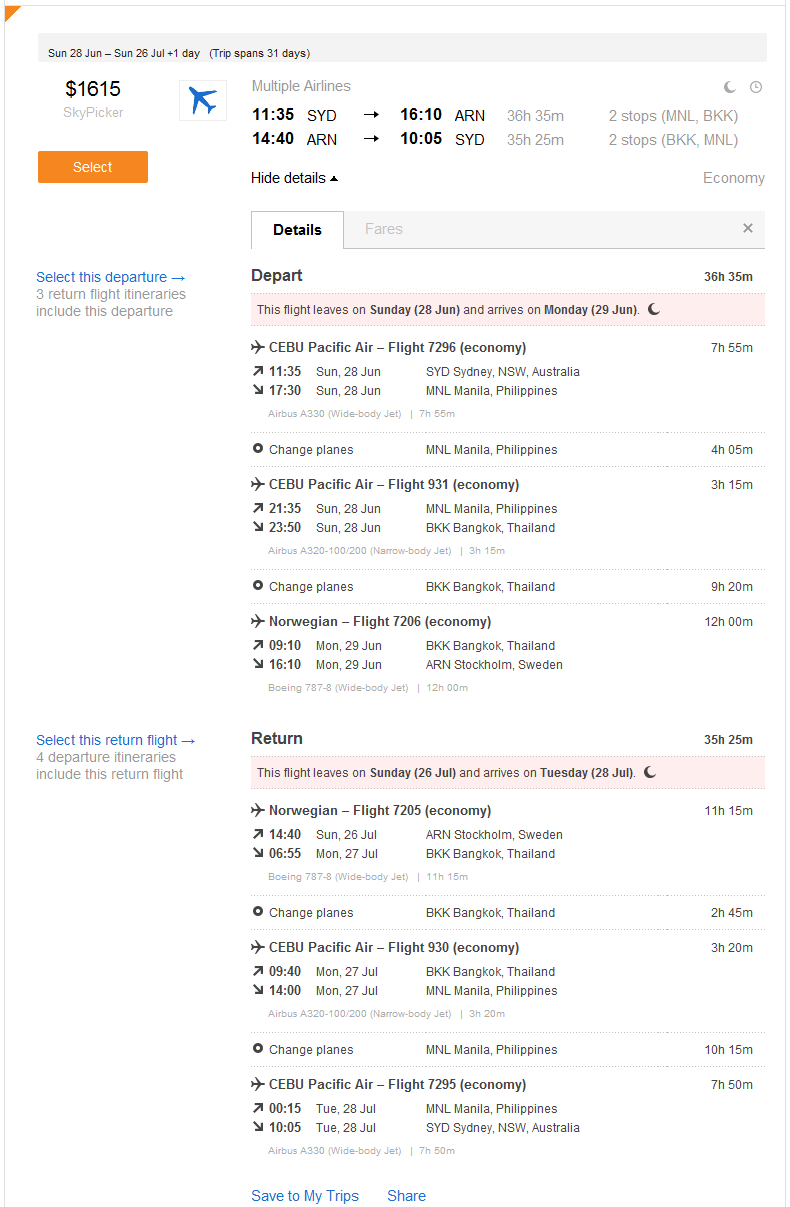Click the $1615 price
Viewport: 790px width, 1207px height.
(x=93, y=89)
